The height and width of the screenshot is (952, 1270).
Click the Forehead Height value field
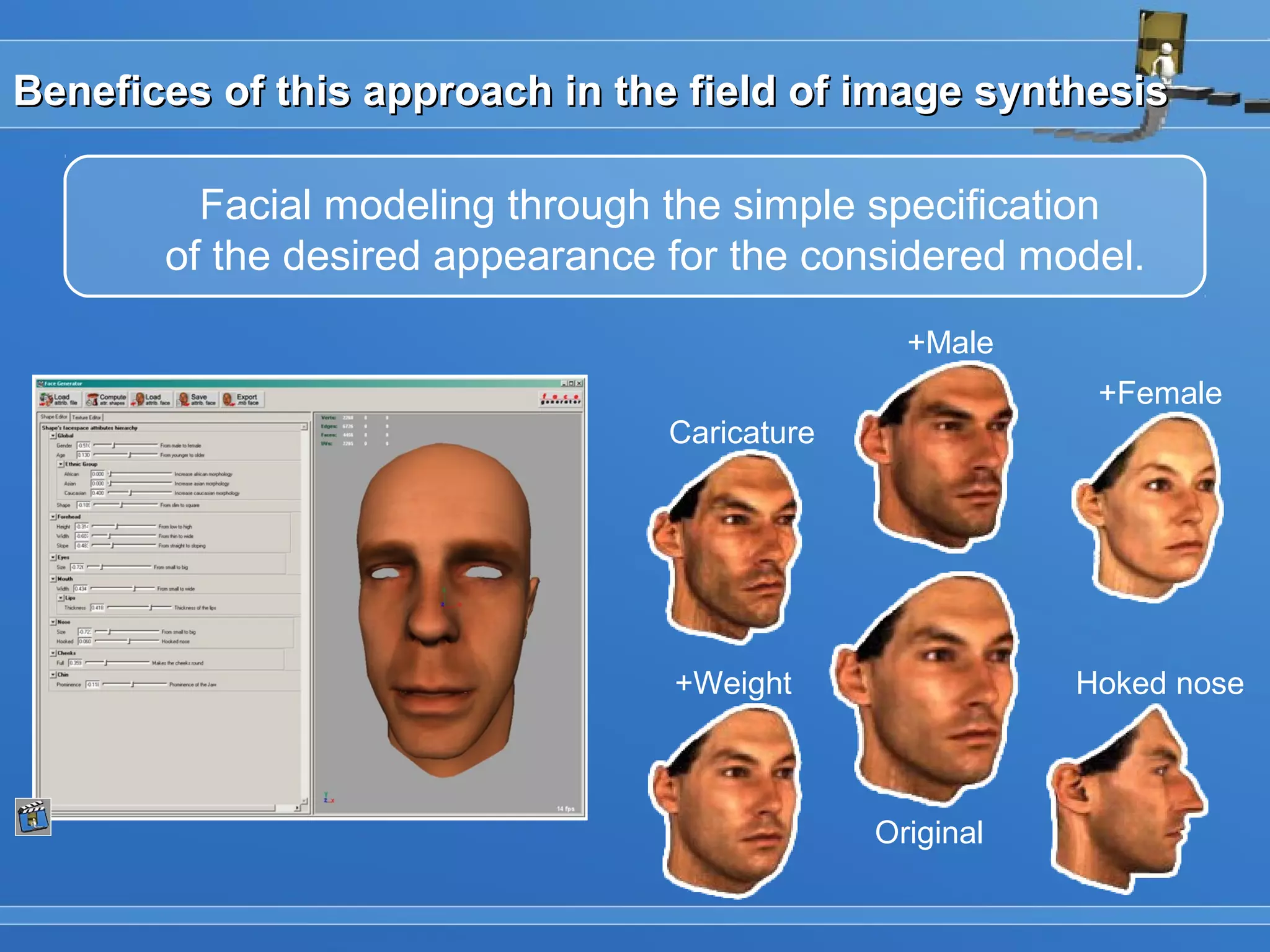pos(82,526)
